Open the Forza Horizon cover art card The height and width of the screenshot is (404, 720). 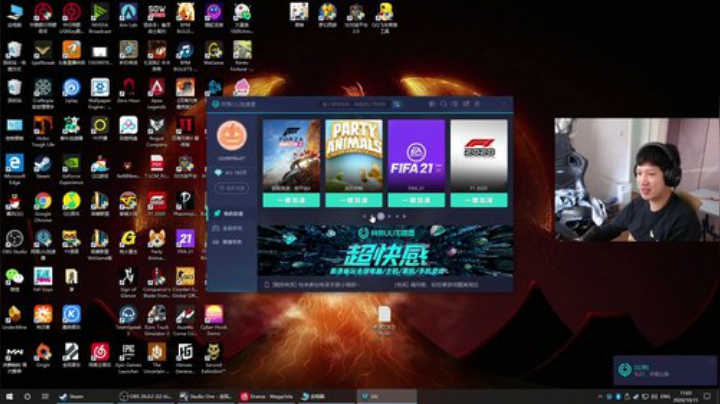pos(291,155)
